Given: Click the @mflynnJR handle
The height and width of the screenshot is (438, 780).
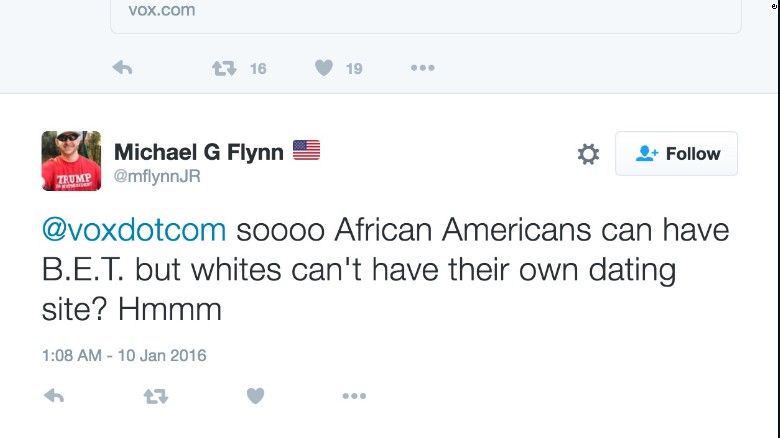Looking at the screenshot, I should [x=158, y=176].
